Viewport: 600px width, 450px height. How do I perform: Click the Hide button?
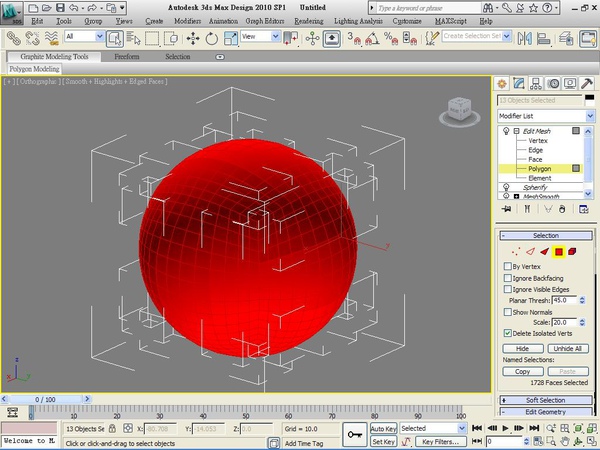(522, 349)
